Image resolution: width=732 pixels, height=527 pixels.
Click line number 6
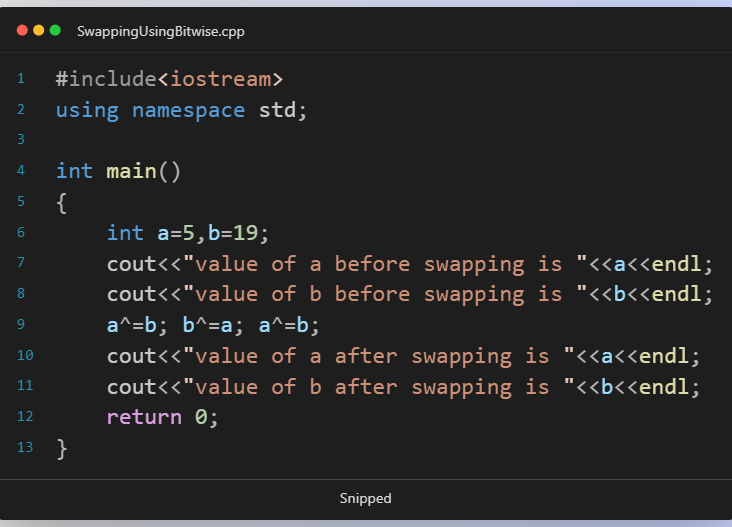tap(21, 232)
